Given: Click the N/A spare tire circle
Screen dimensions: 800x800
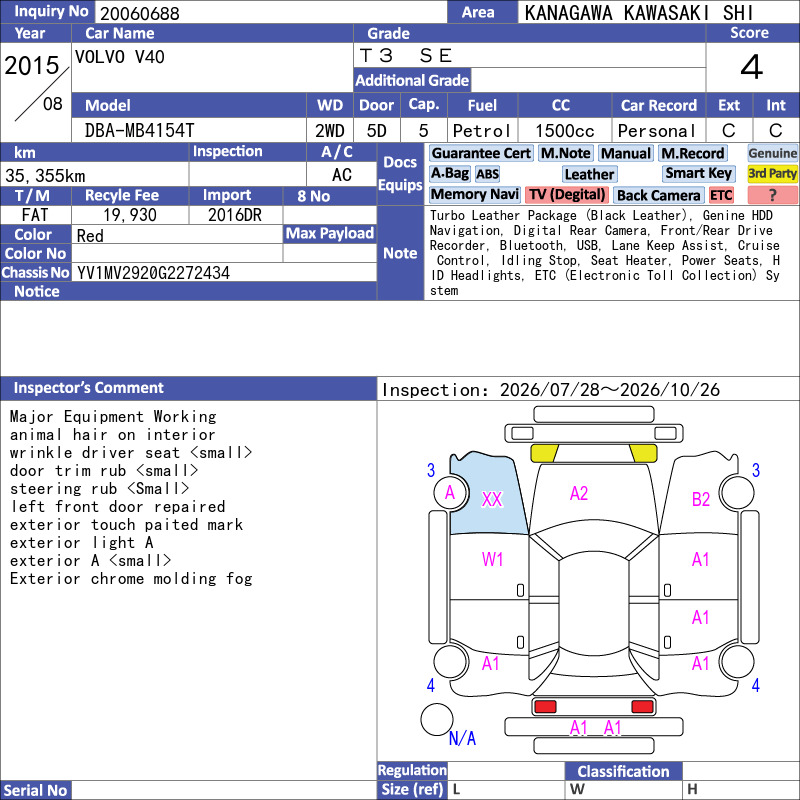Looking at the screenshot, I should coord(437,719).
